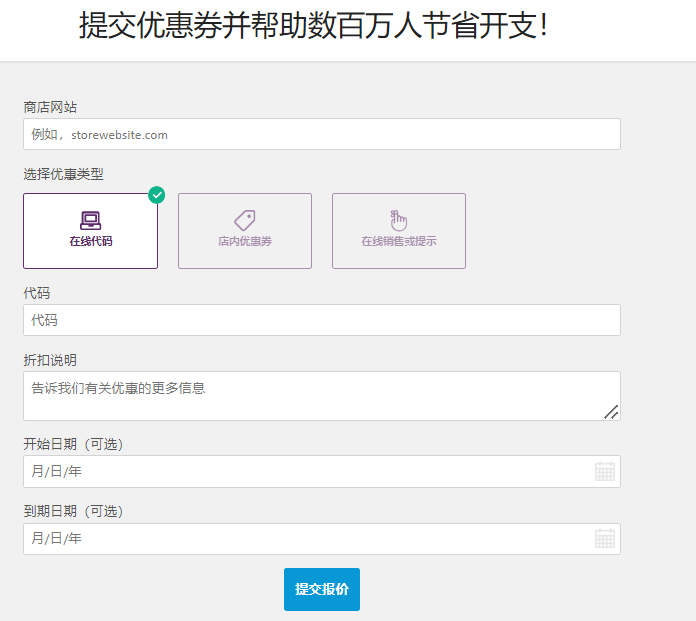Click the price tag icon for 店内优惠券
Screen dimensions: 696x621
[245, 220]
